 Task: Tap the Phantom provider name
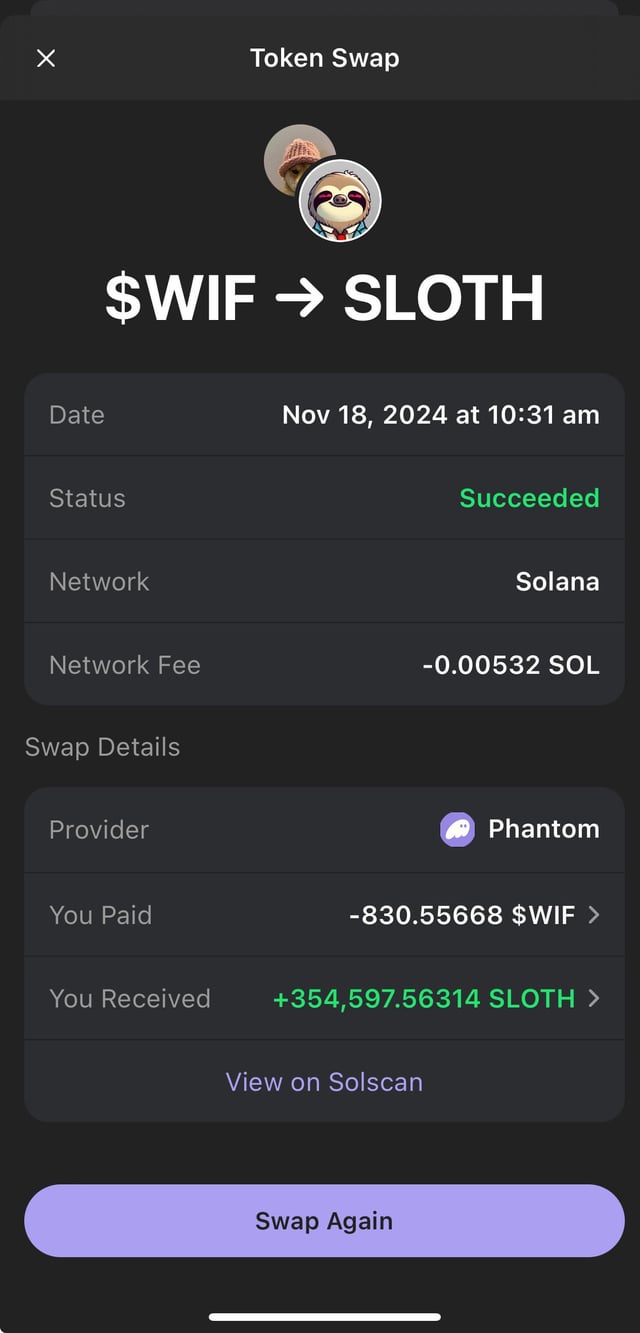[x=543, y=829]
